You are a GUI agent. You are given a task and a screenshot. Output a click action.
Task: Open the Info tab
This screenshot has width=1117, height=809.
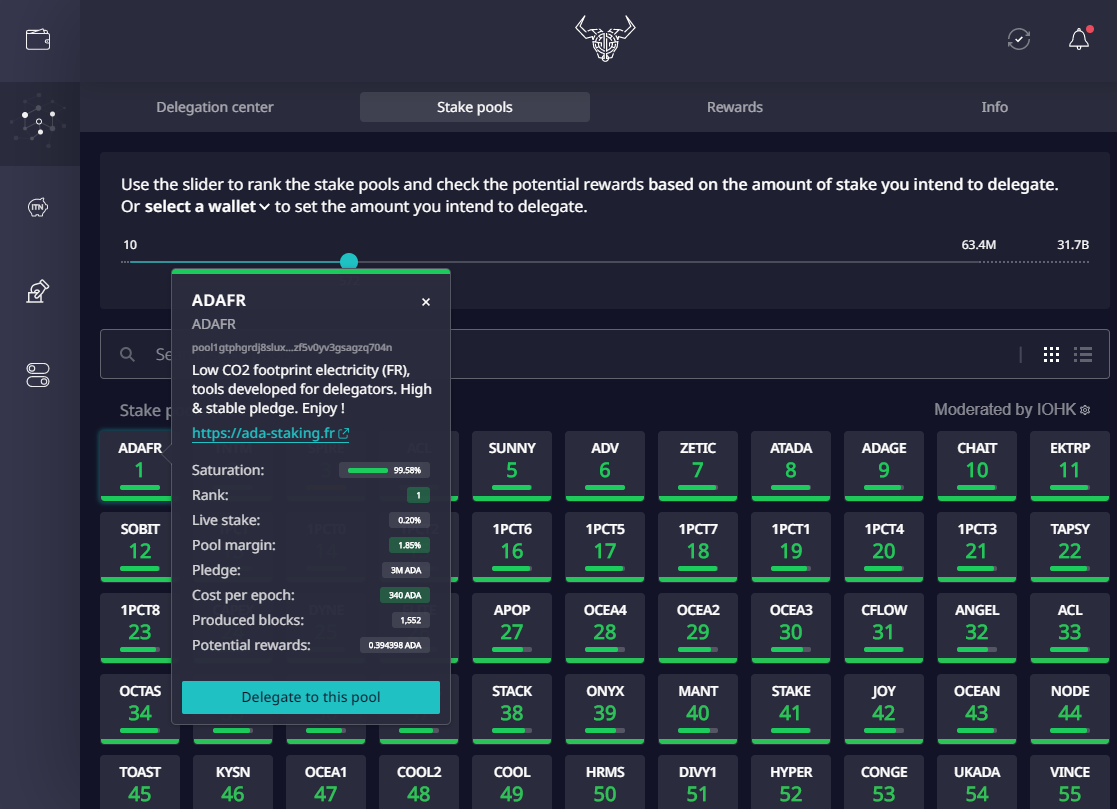pos(994,107)
